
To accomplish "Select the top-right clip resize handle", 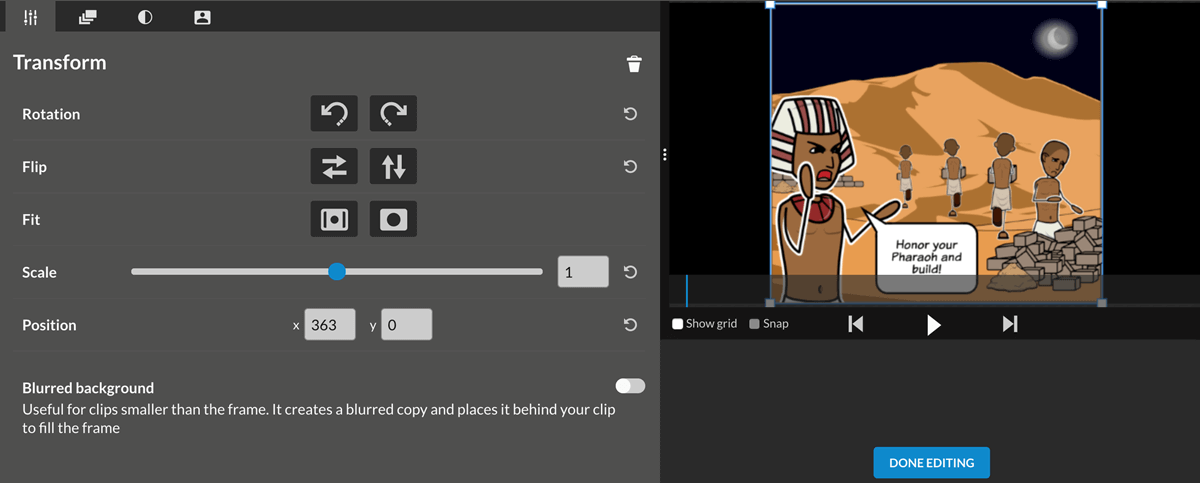I will point(1102,5).
